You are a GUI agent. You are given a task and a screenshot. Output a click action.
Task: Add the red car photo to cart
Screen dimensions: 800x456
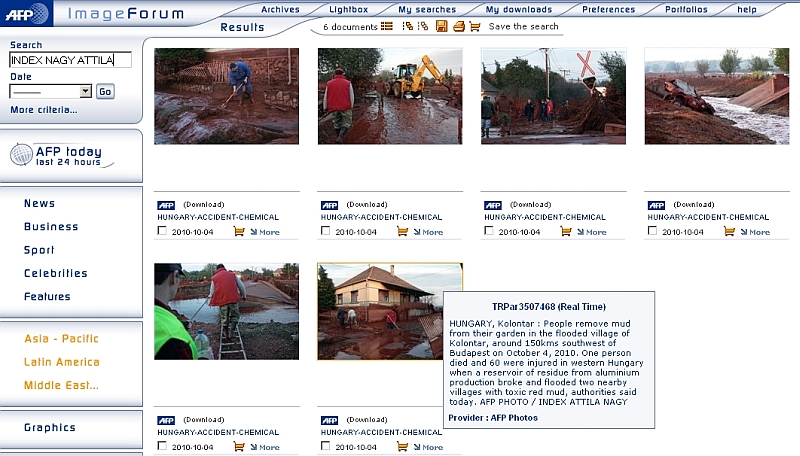[729, 232]
